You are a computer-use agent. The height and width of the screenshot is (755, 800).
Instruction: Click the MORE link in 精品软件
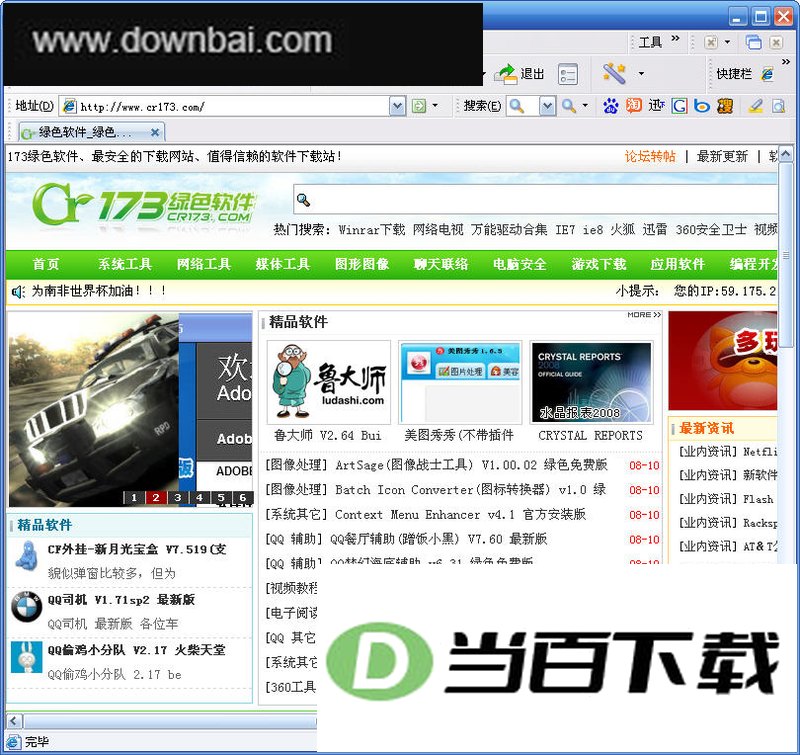pos(644,315)
